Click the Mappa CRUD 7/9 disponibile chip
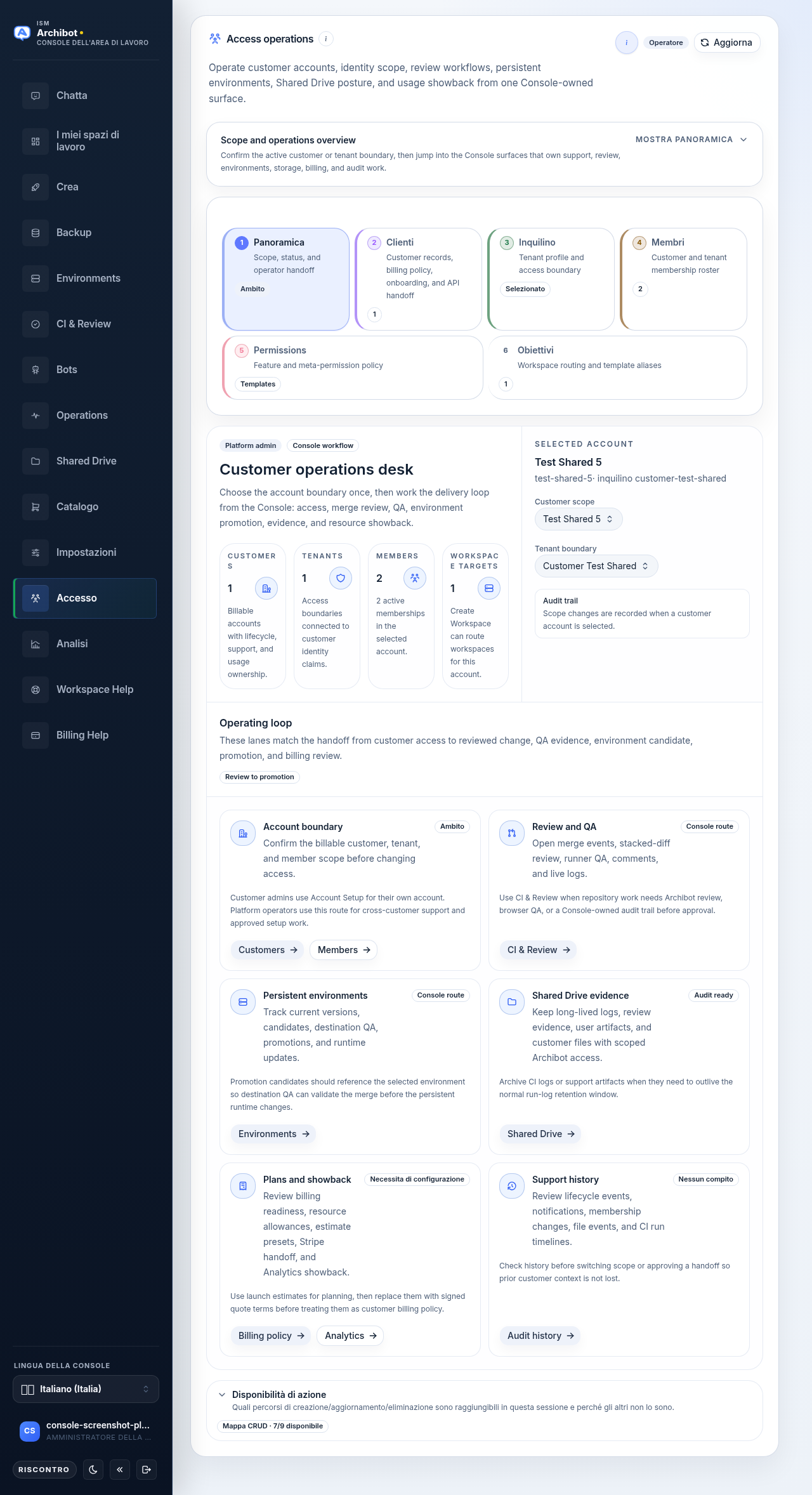Viewport: 812px width, 1495px height. click(273, 1426)
